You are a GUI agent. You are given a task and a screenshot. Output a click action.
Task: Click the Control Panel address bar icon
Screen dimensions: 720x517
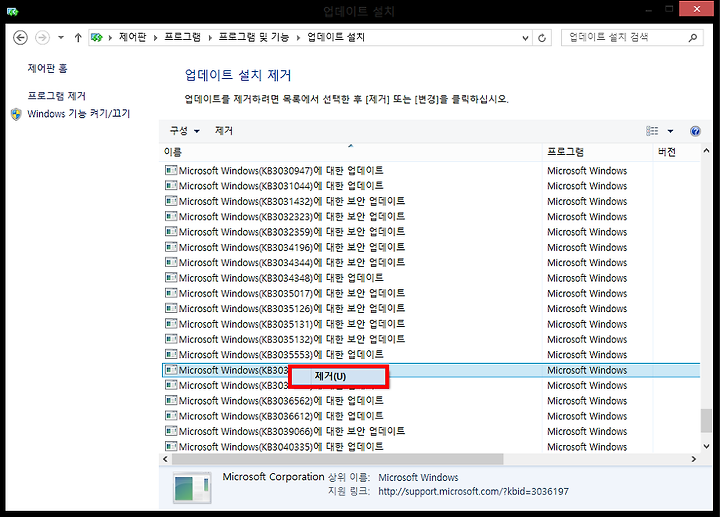click(x=96, y=38)
